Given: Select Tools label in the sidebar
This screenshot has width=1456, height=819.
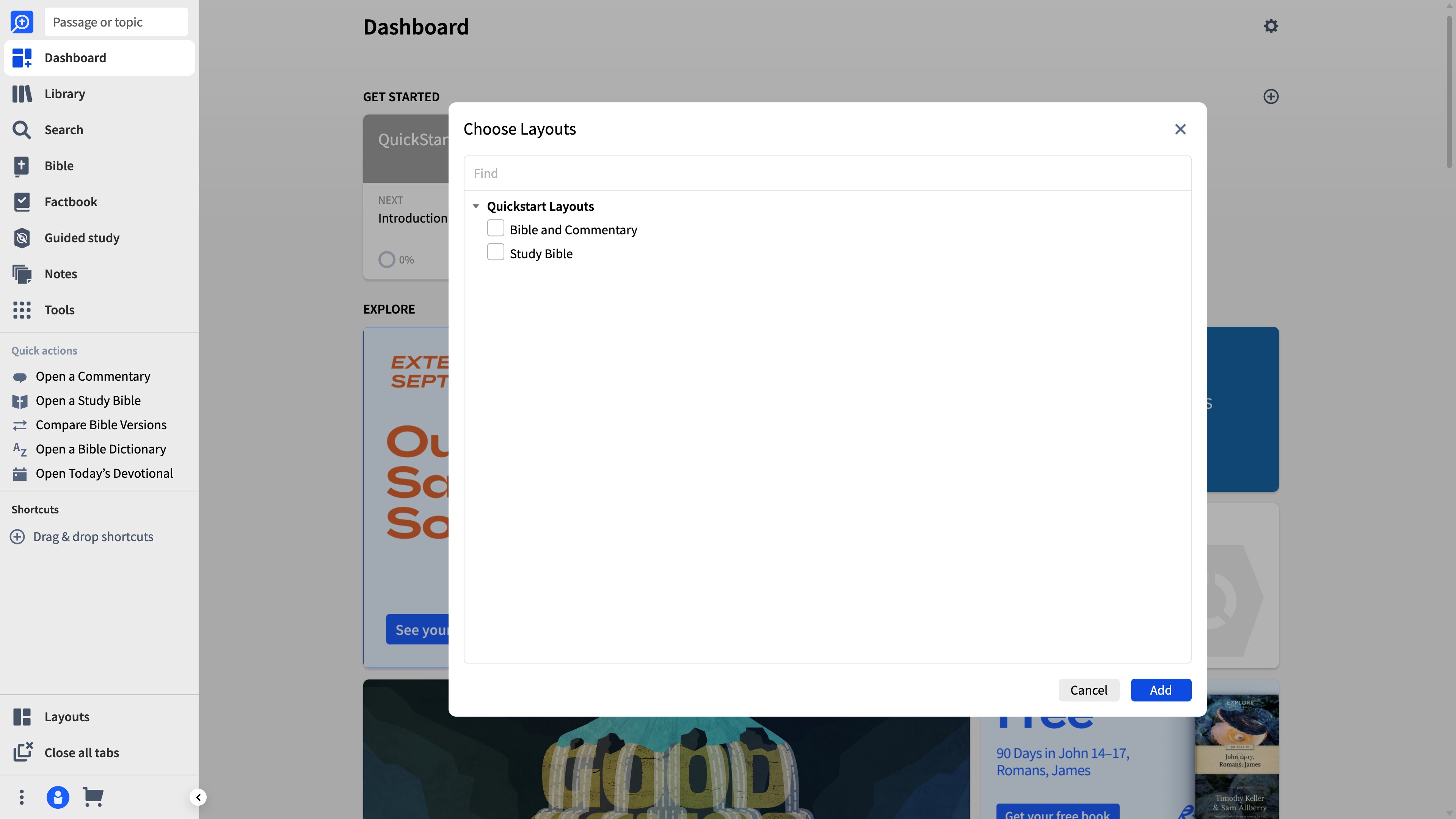Looking at the screenshot, I should [60, 310].
